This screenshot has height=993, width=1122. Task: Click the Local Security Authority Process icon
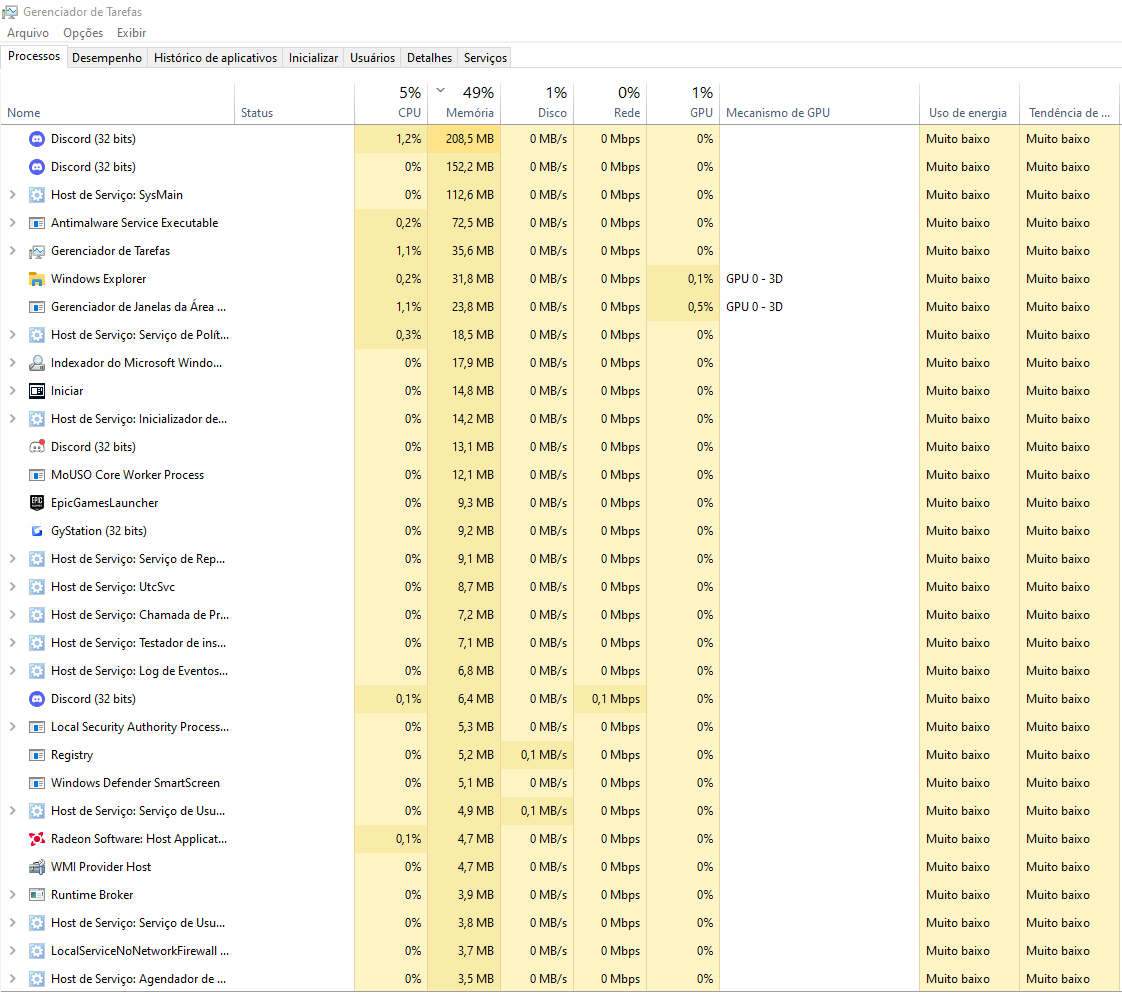pyautogui.click(x=36, y=727)
